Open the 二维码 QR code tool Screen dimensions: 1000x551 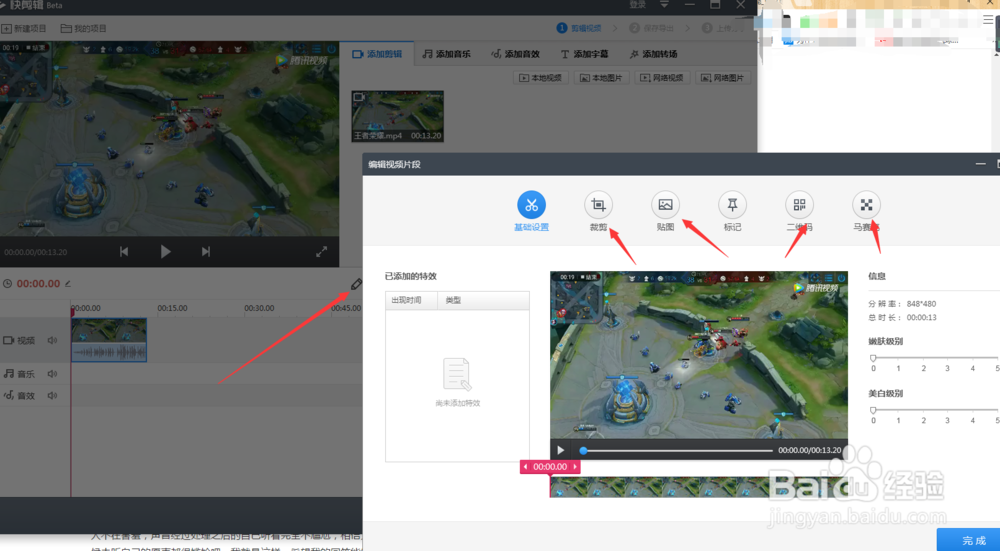click(799, 205)
